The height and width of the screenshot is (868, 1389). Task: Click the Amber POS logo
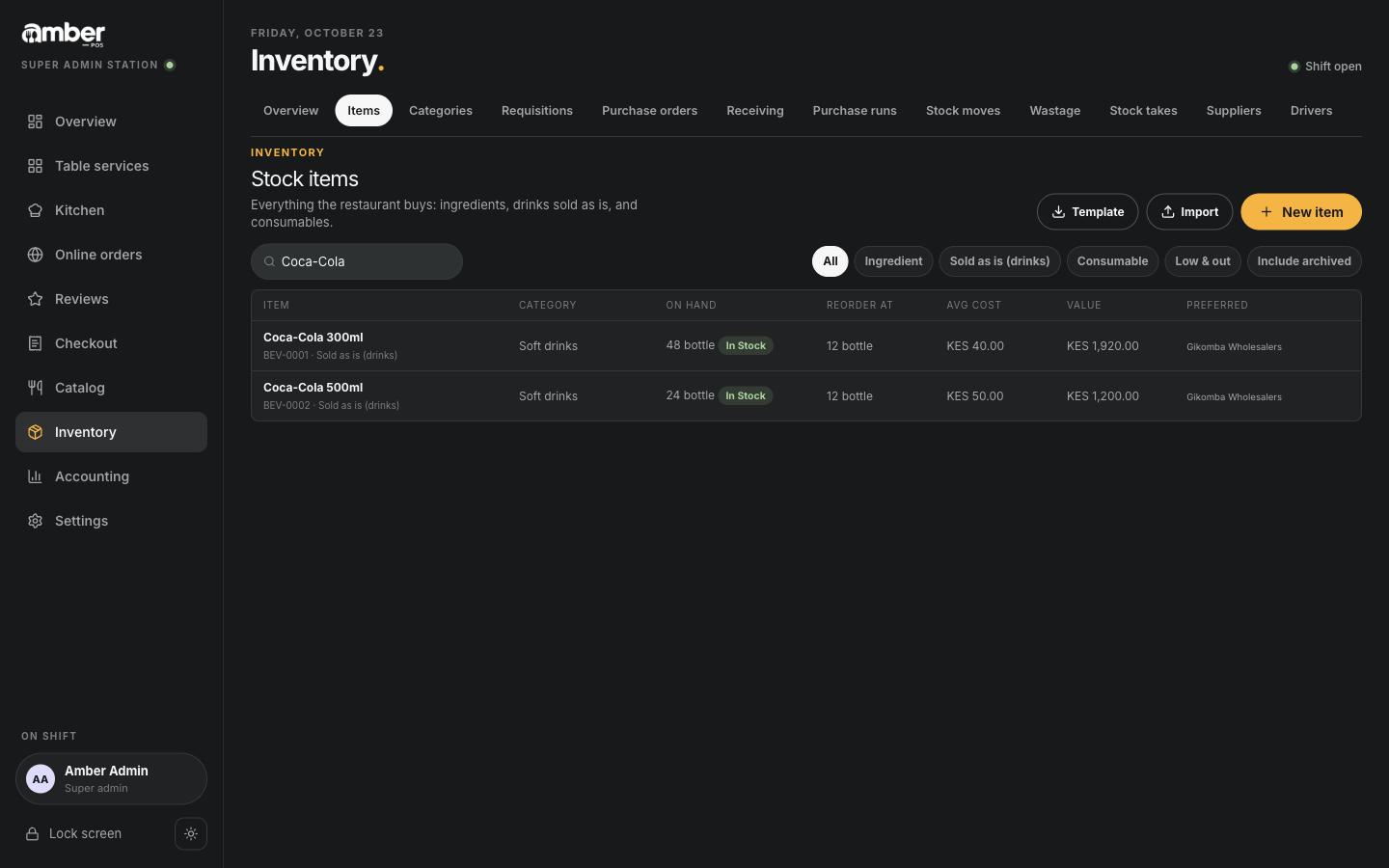coord(64,35)
